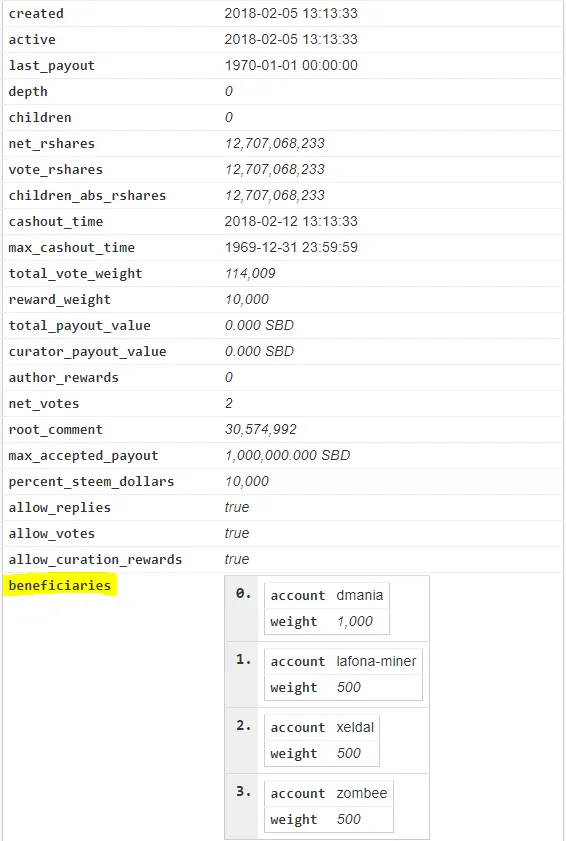Click the 'total_vote_weight' label
The height and width of the screenshot is (841, 566).
click(x=76, y=274)
